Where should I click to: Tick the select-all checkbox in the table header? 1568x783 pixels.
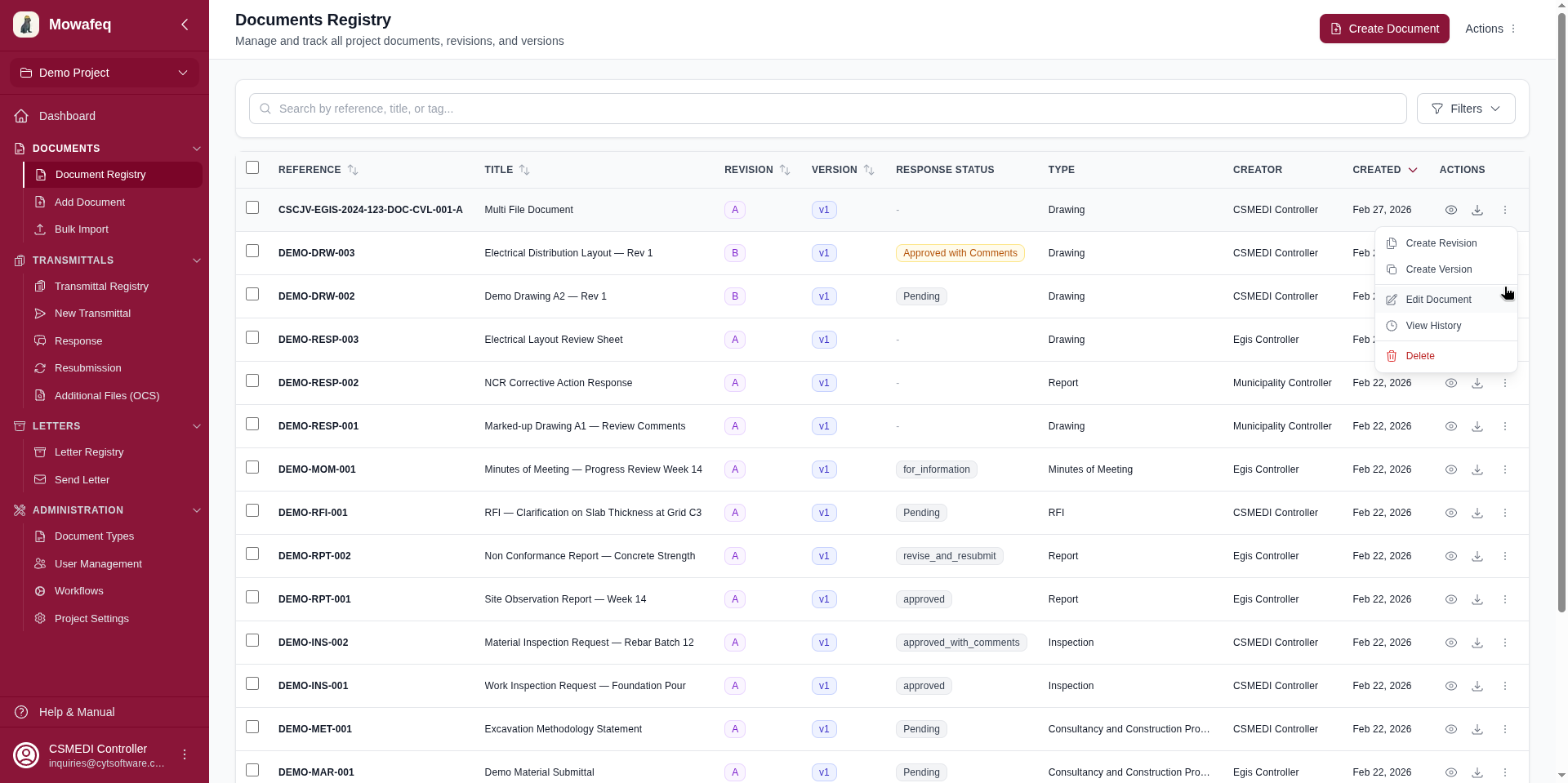tap(252, 167)
